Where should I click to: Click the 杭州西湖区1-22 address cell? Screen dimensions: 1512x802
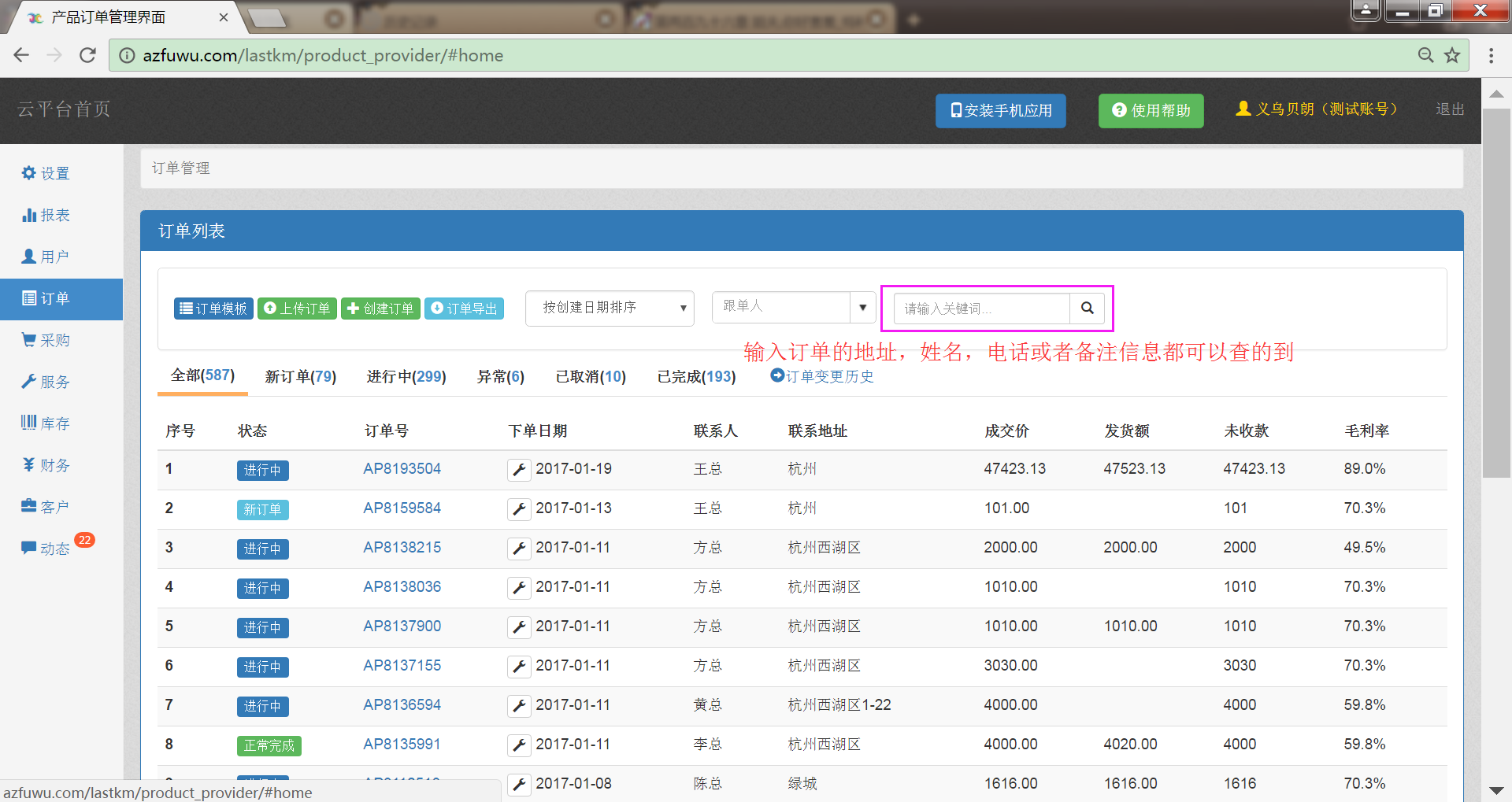click(x=839, y=705)
